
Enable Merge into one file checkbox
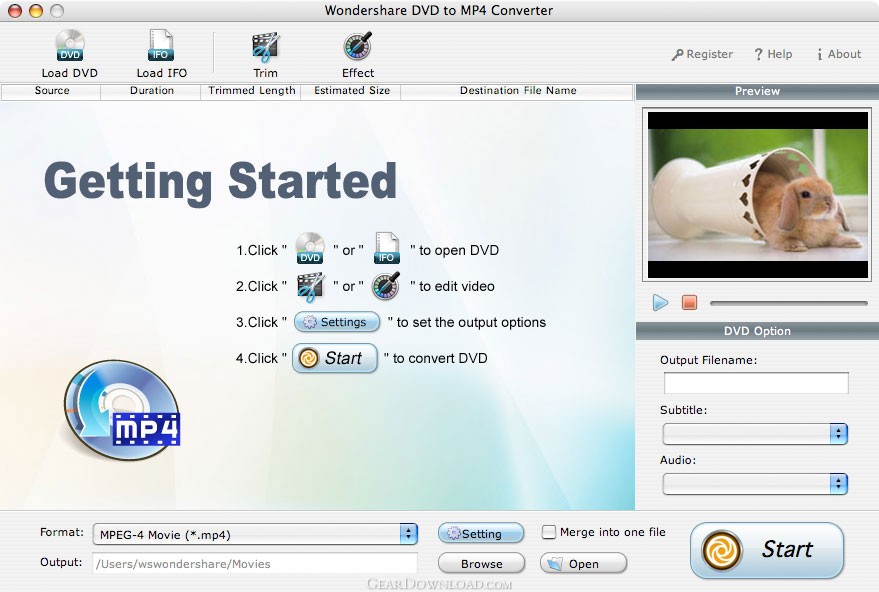pyautogui.click(x=549, y=531)
